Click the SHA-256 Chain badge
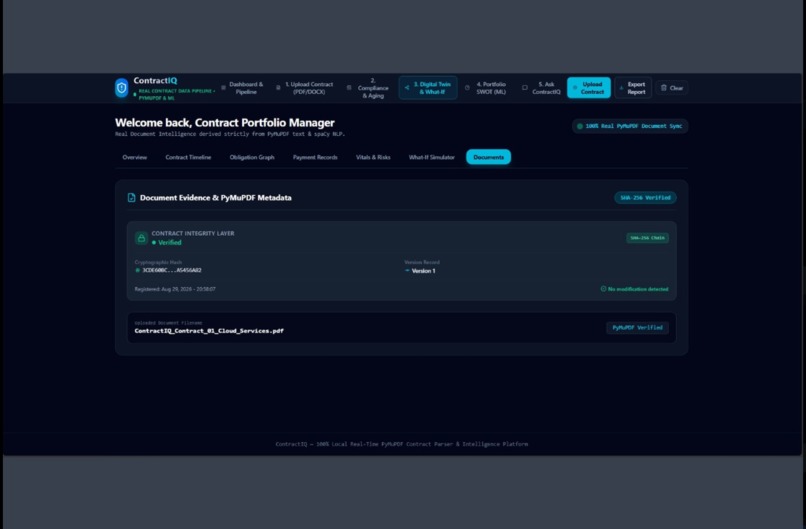The image size is (806, 529). coord(647,238)
